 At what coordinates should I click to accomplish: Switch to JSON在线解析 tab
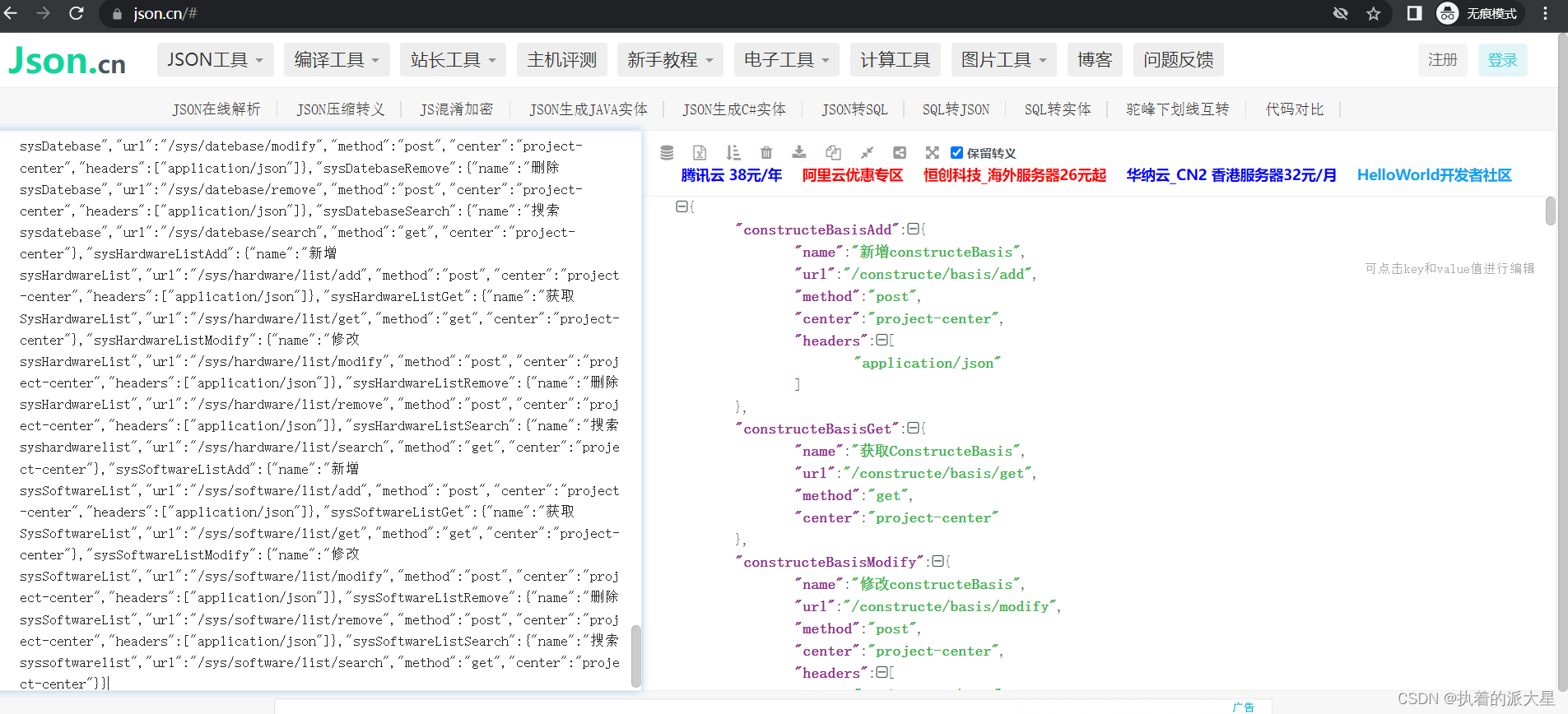tap(216, 109)
